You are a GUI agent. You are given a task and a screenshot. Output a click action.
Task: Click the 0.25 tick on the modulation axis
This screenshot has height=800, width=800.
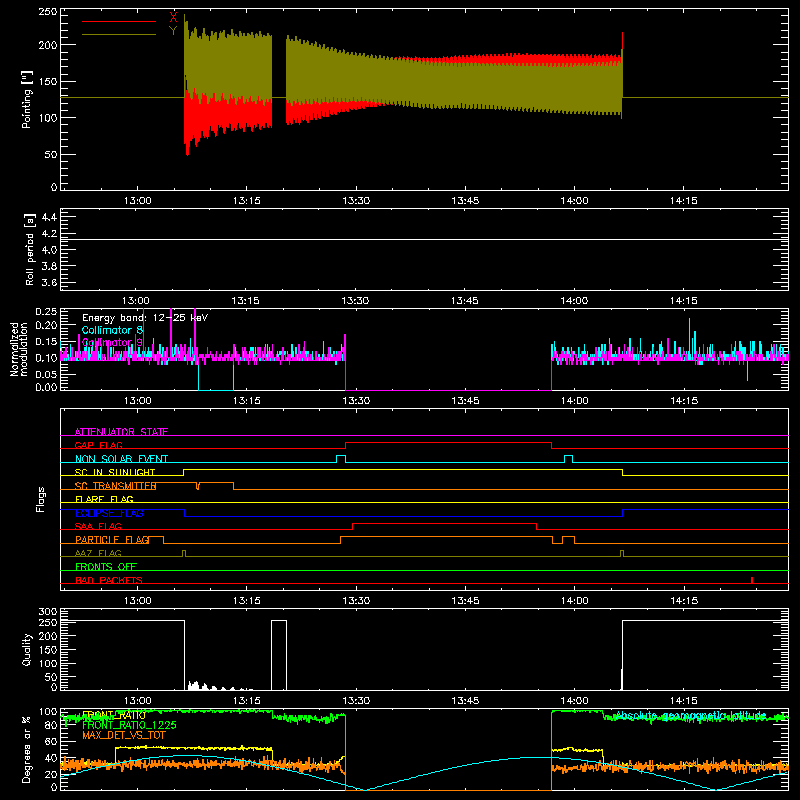[x=47, y=312]
